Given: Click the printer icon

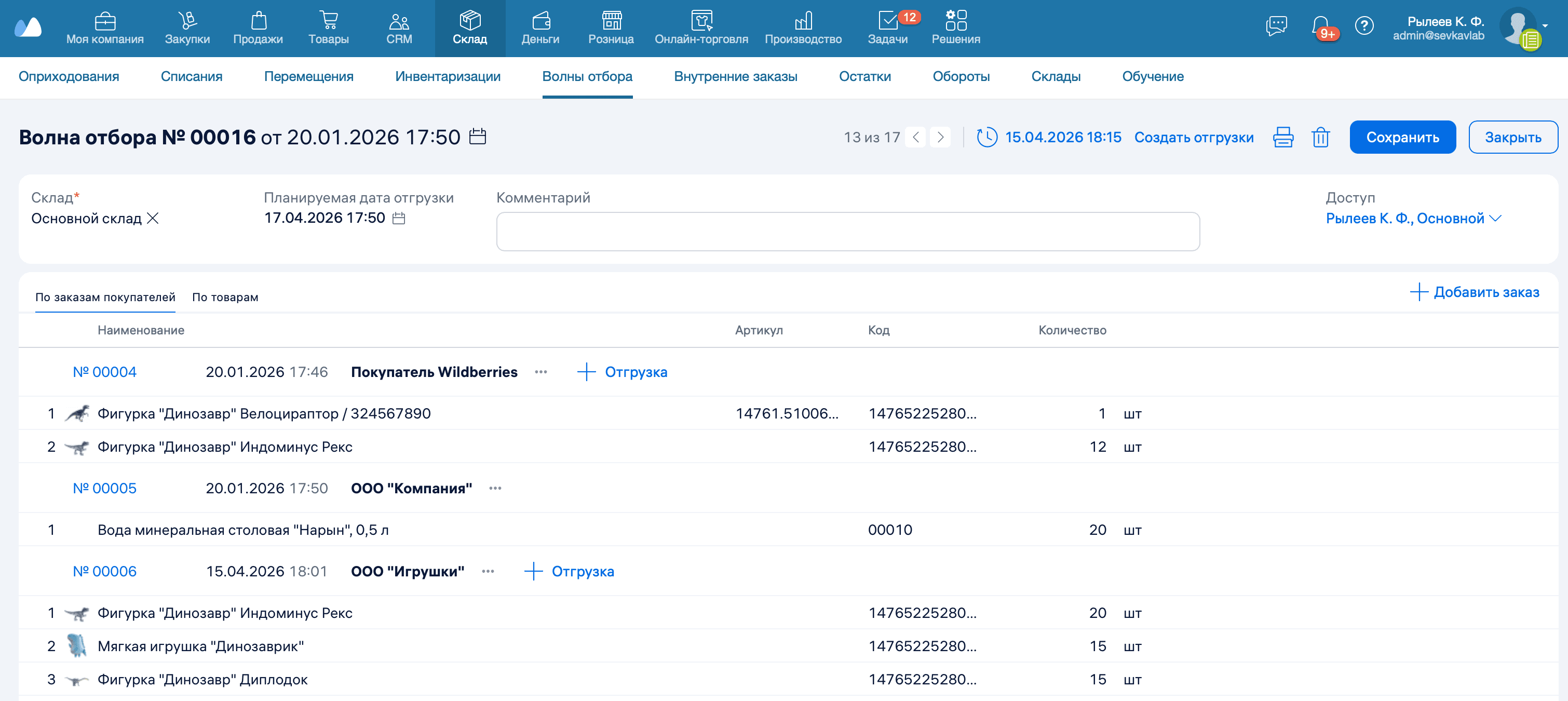Looking at the screenshot, I should tap(1282, 137).
